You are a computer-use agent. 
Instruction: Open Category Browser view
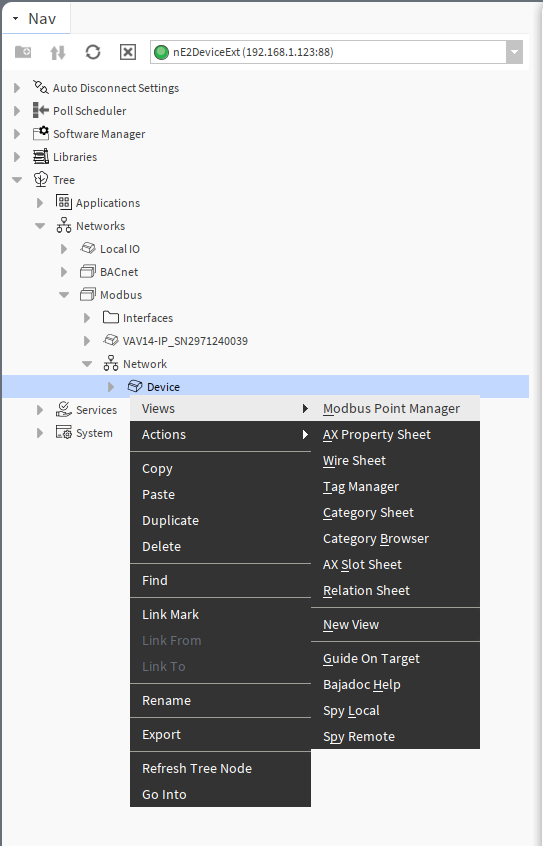point(395,538)
